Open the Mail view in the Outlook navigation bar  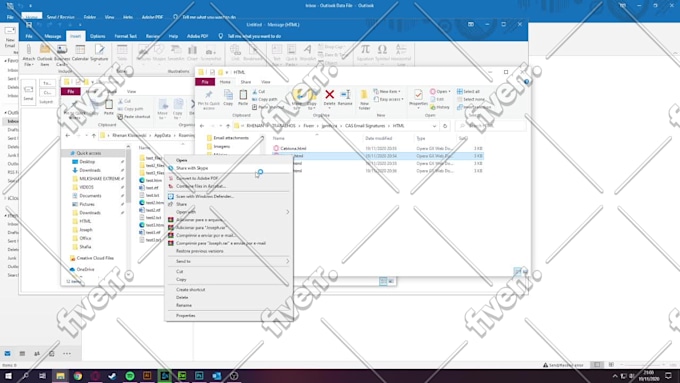(x=8, y=354)
